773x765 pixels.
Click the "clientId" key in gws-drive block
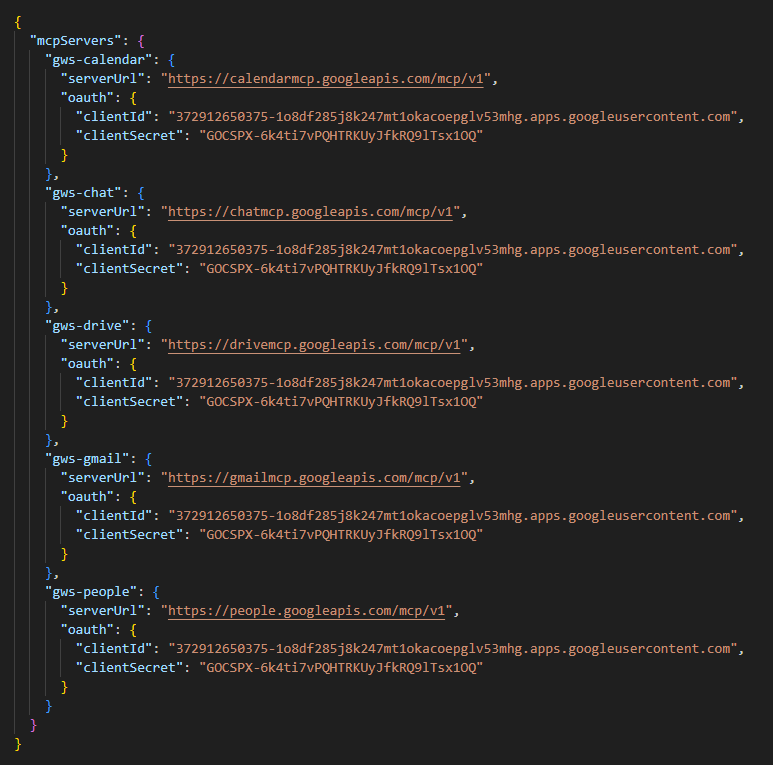tap(114, 383)
